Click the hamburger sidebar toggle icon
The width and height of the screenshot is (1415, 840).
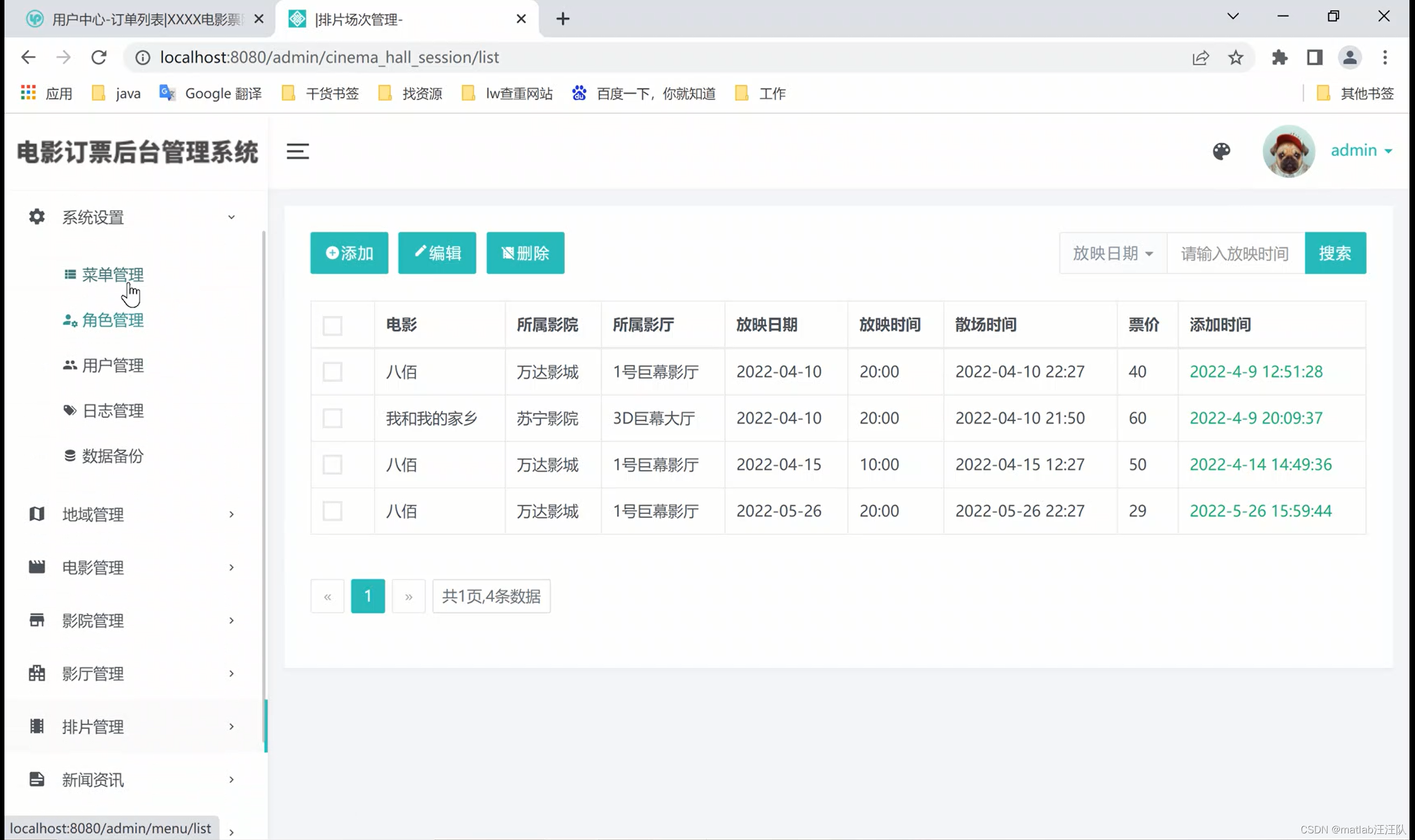[297, 151]
